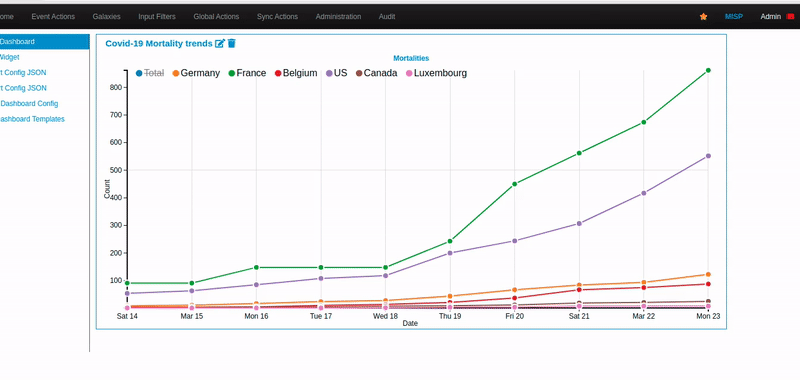Delete the Covid-19 Mortality trends widget

pos(232,43)
